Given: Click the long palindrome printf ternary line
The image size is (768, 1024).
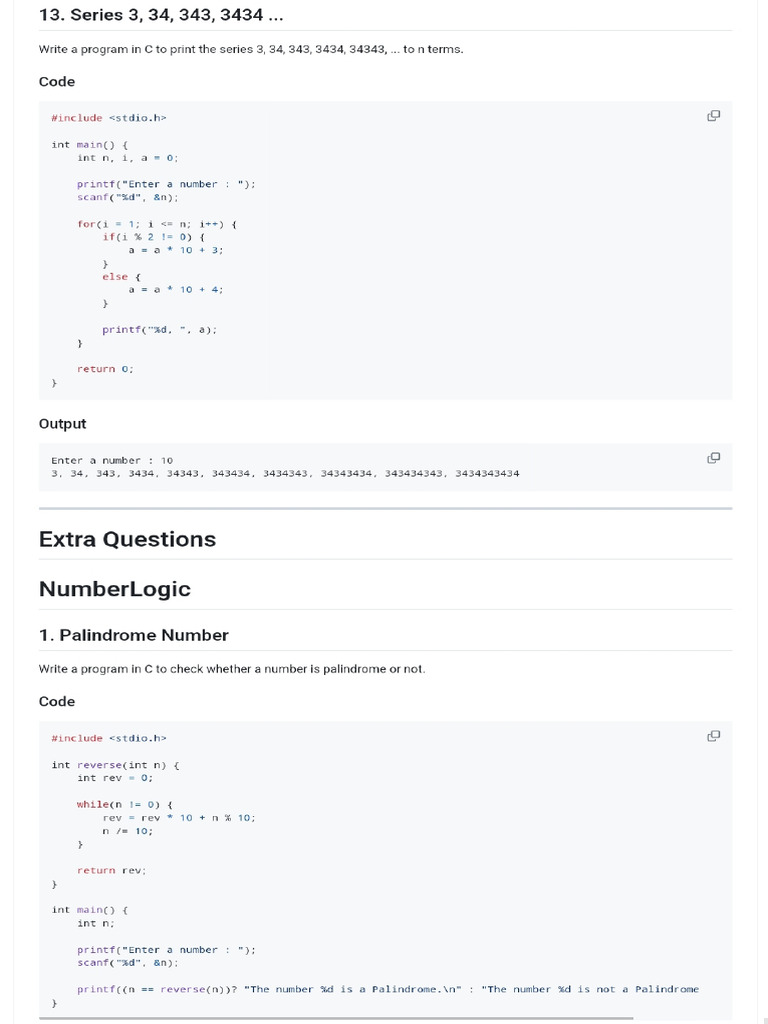Looking at the screenshot, I should 388,989.
